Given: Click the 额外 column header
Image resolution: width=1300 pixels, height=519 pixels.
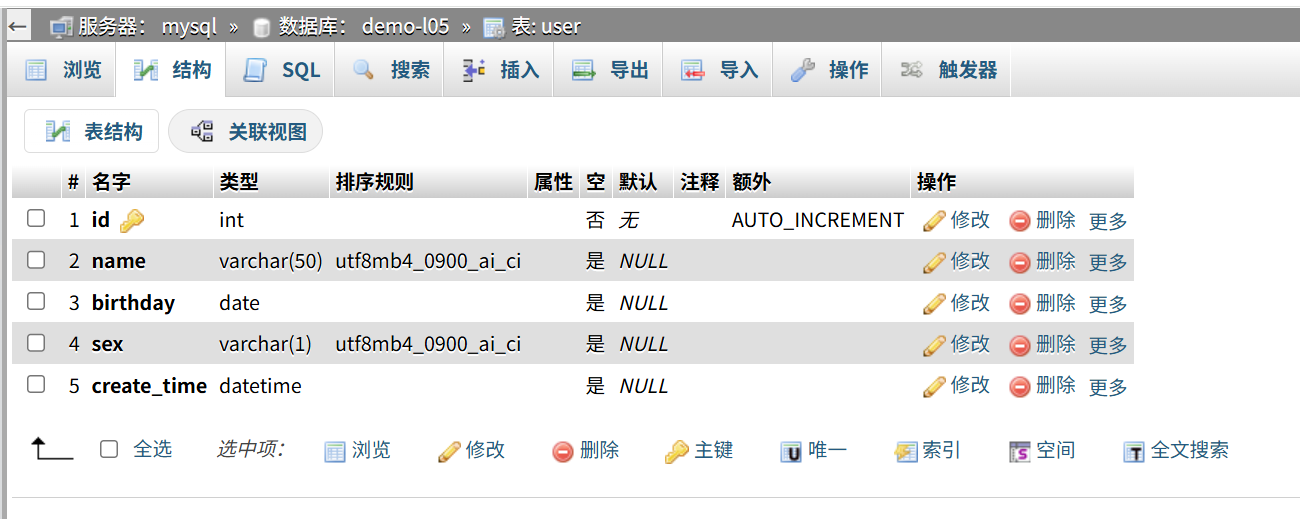Looking at the screenshot, I should [752, 182].
